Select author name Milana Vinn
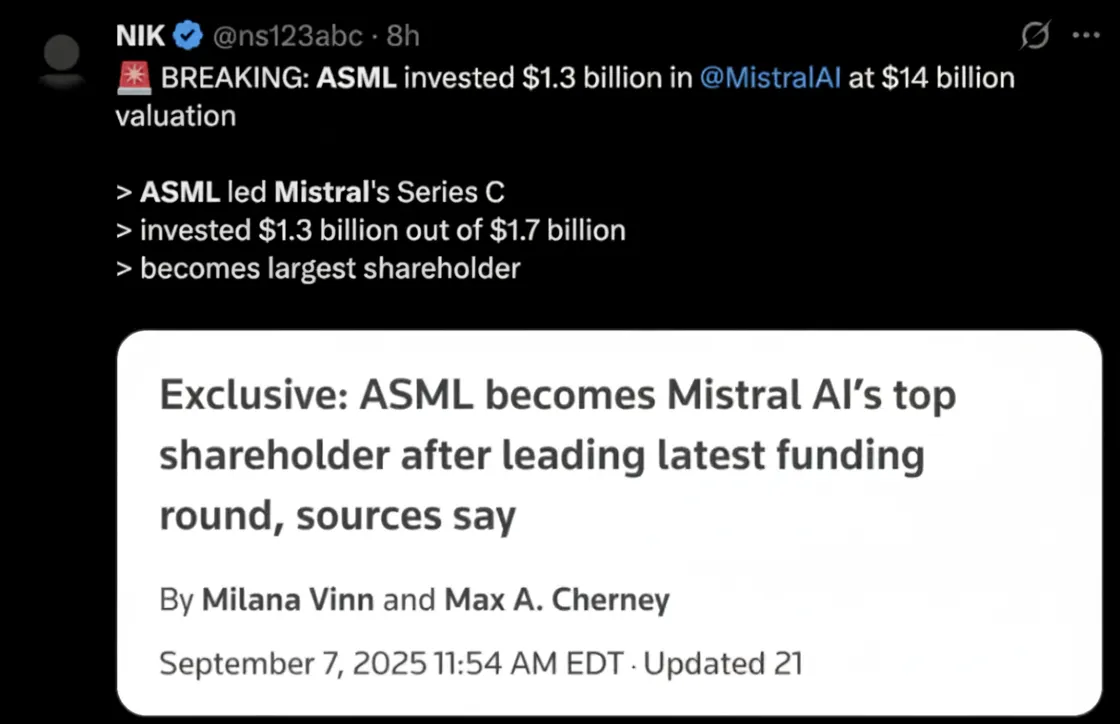This screenshot has width=1120, height=724. 288,600
